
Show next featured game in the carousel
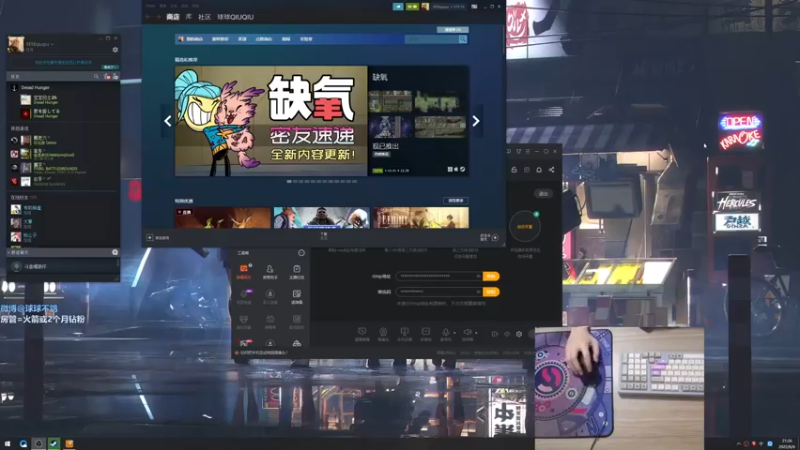point(476,121)
